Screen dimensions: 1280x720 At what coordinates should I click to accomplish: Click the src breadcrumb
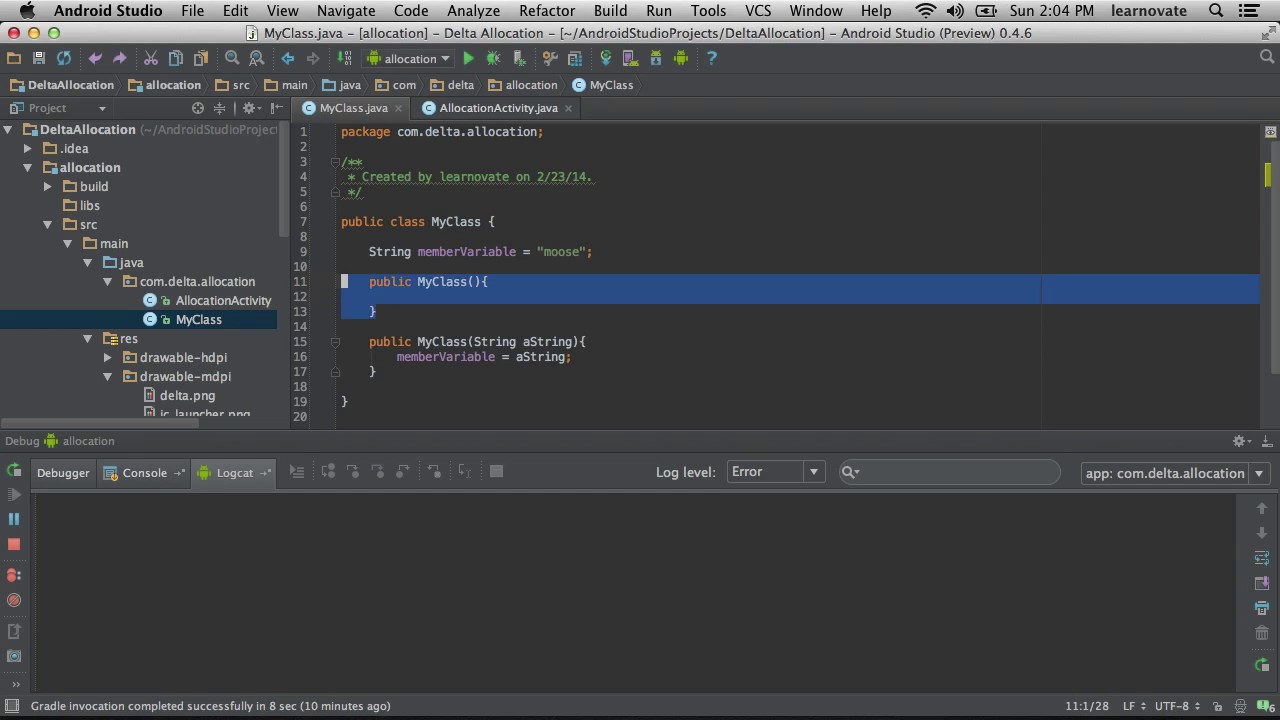point(232,85)
